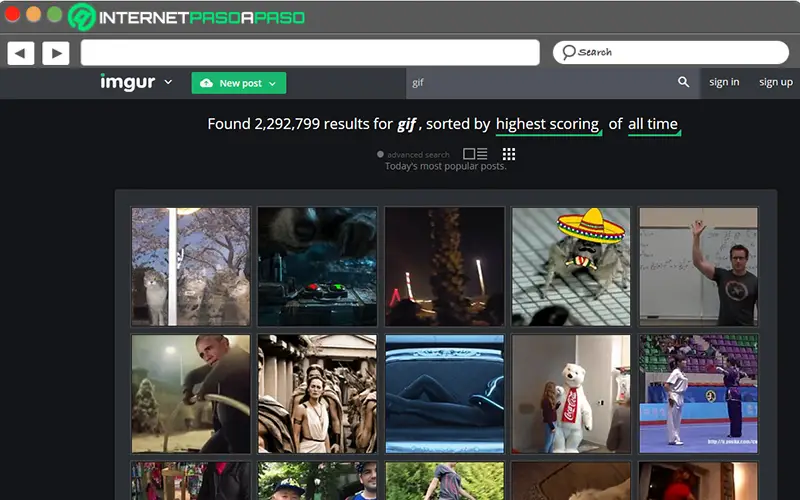Click the yellow minimize window button
800x500 pixels.
click(34, 14)
